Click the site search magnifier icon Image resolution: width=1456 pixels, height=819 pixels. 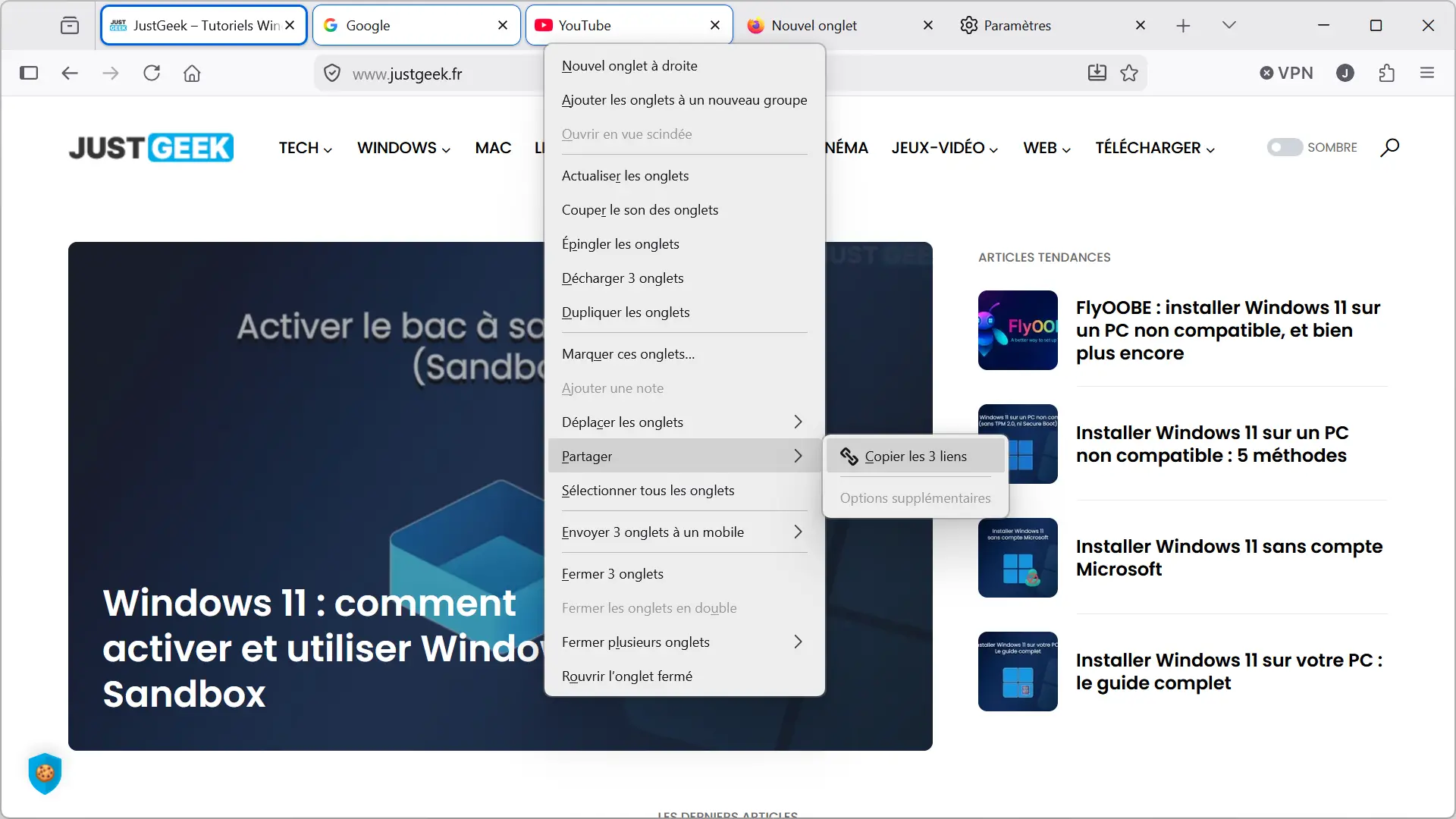[1389, 147]
